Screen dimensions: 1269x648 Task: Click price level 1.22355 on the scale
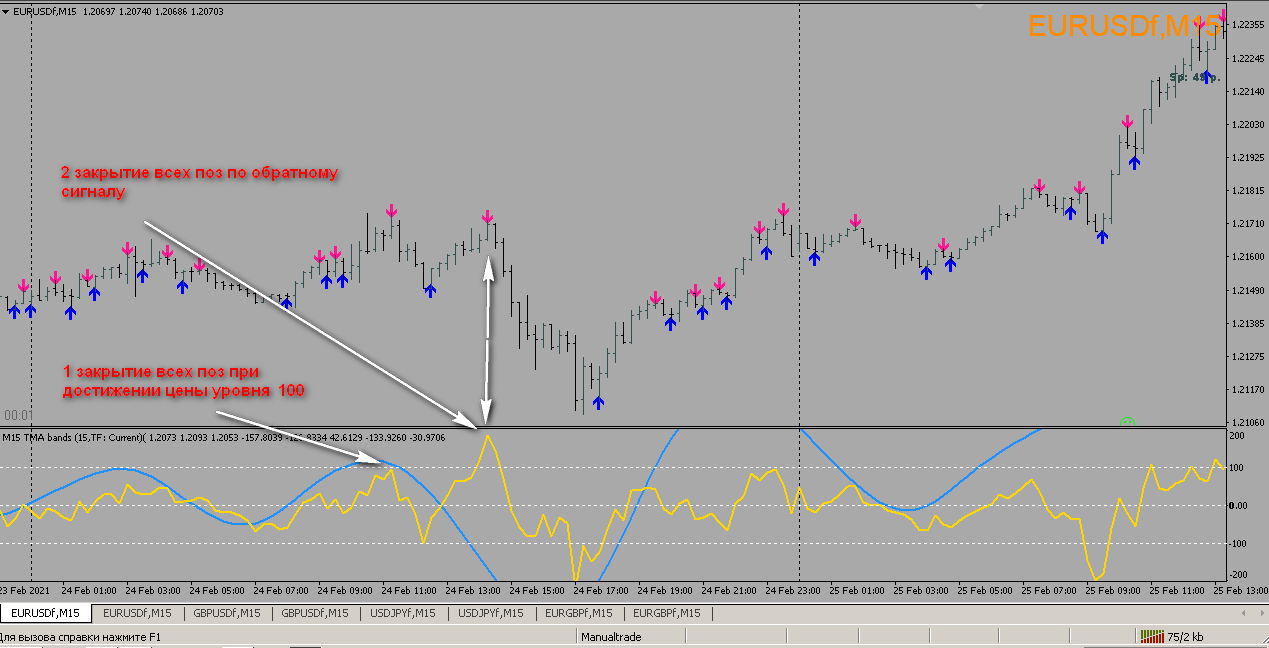1248,25
